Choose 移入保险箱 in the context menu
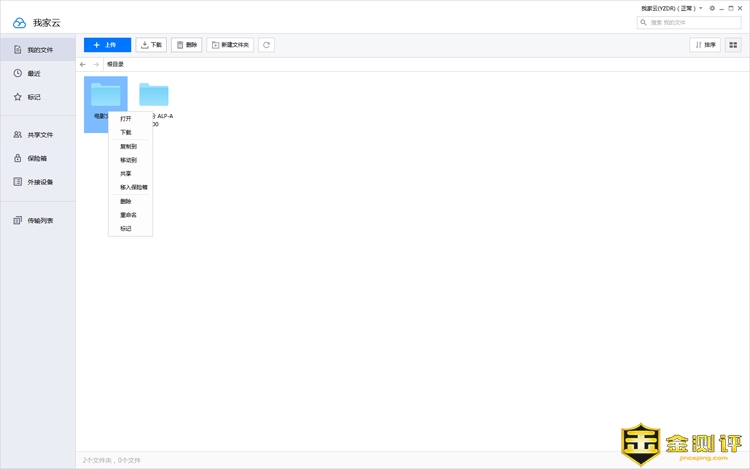Viewport: 750px width, 469px height. (133, 187)
